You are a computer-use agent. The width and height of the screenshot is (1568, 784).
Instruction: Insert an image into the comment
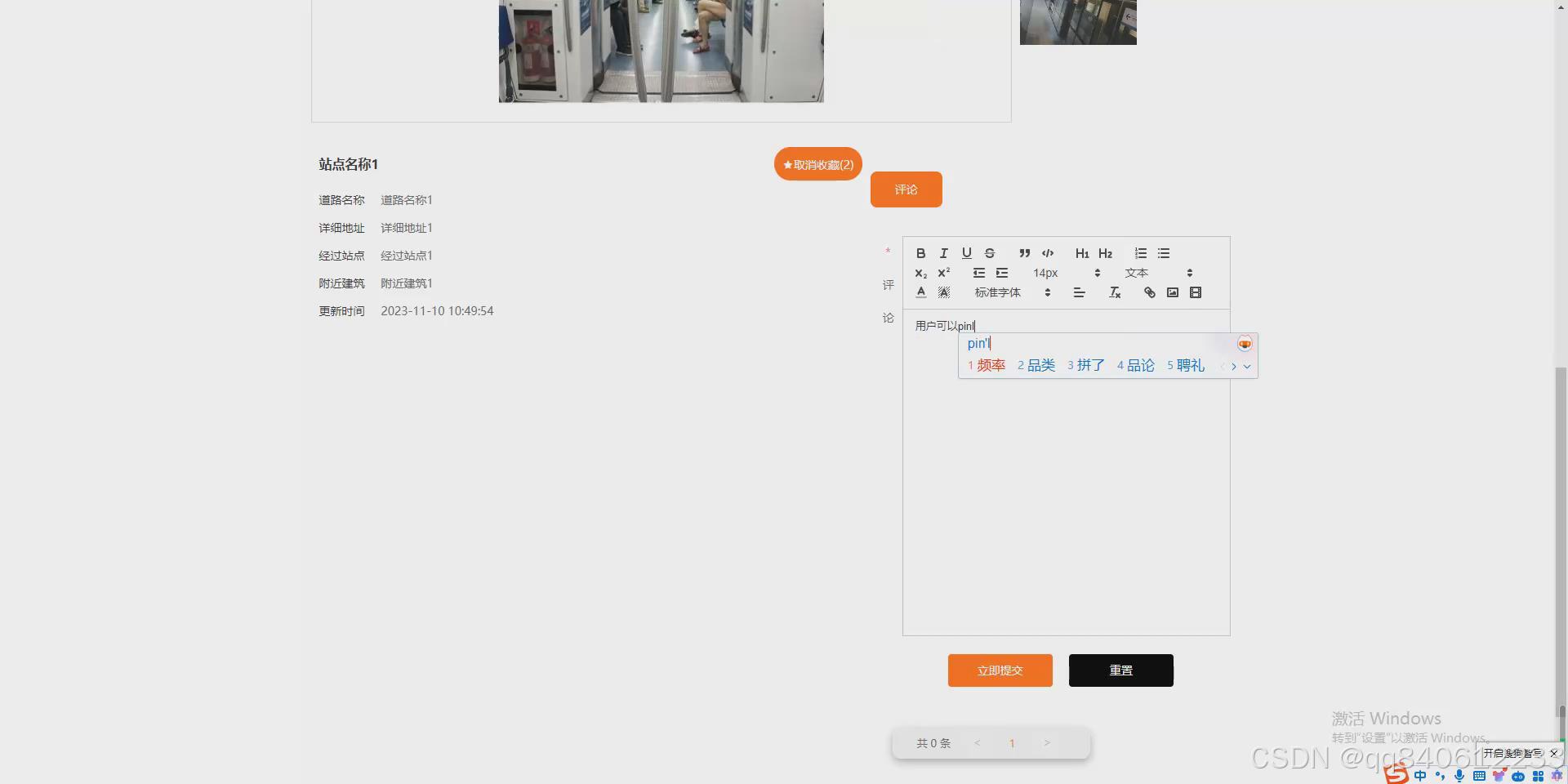1173,292
